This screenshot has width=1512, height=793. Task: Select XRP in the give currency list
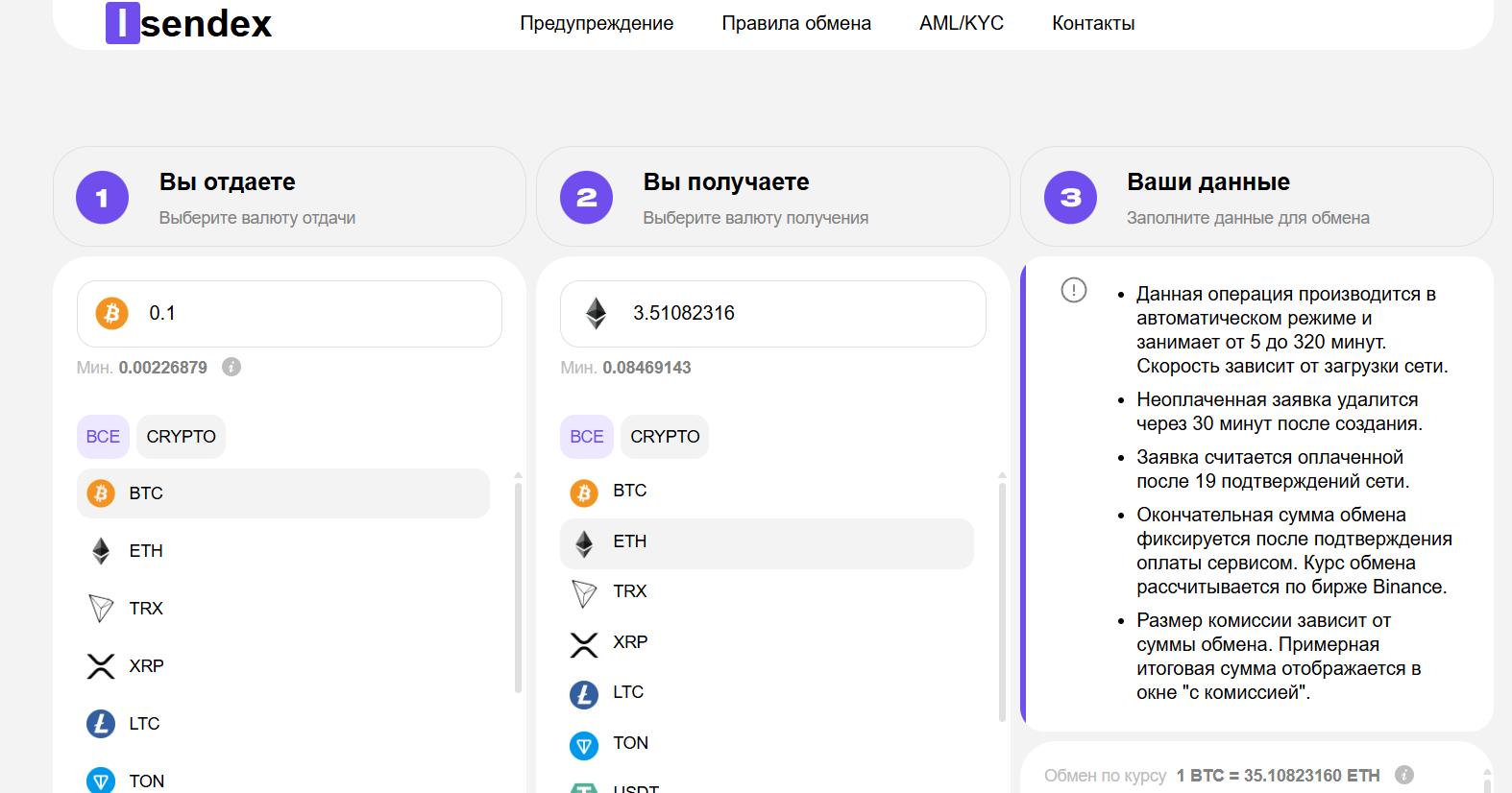[x=283, y=666]
